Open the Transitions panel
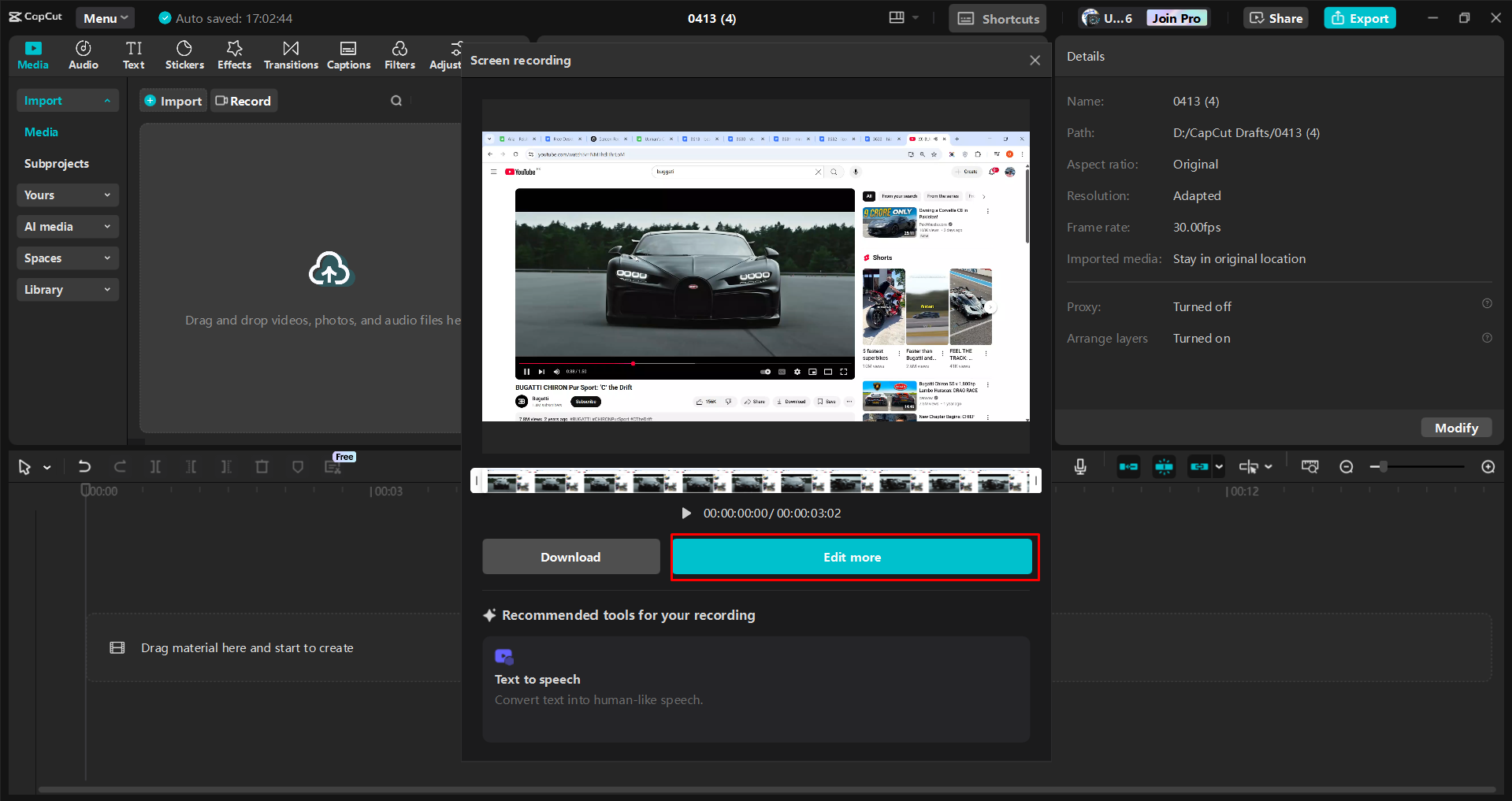This screenshot has width=1512, height=801. tap(291, 55)
